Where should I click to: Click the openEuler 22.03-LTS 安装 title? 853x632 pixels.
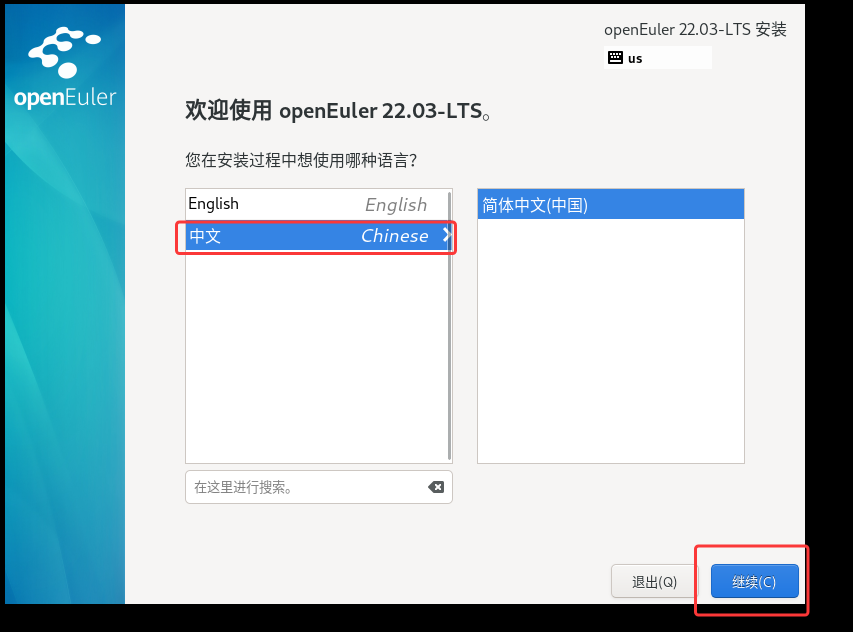695,29
